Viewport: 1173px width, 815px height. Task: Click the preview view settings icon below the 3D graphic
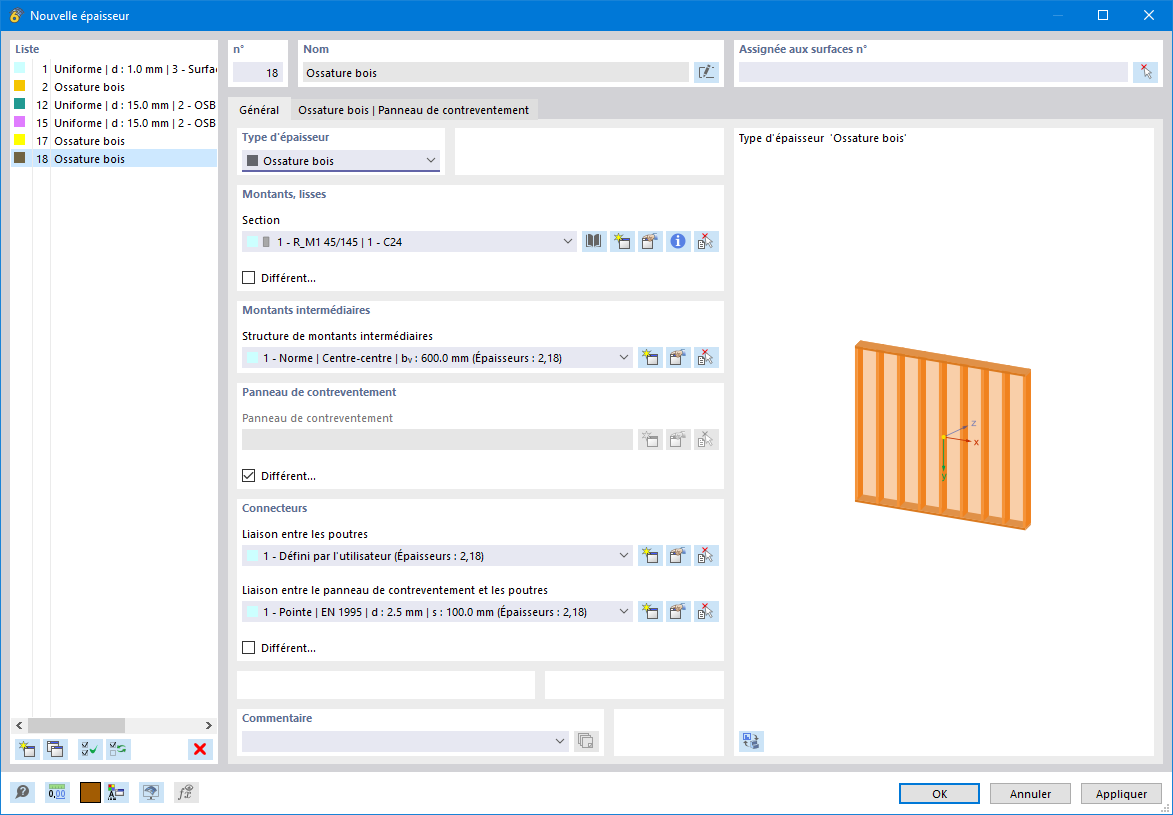(x=751, y=741)
